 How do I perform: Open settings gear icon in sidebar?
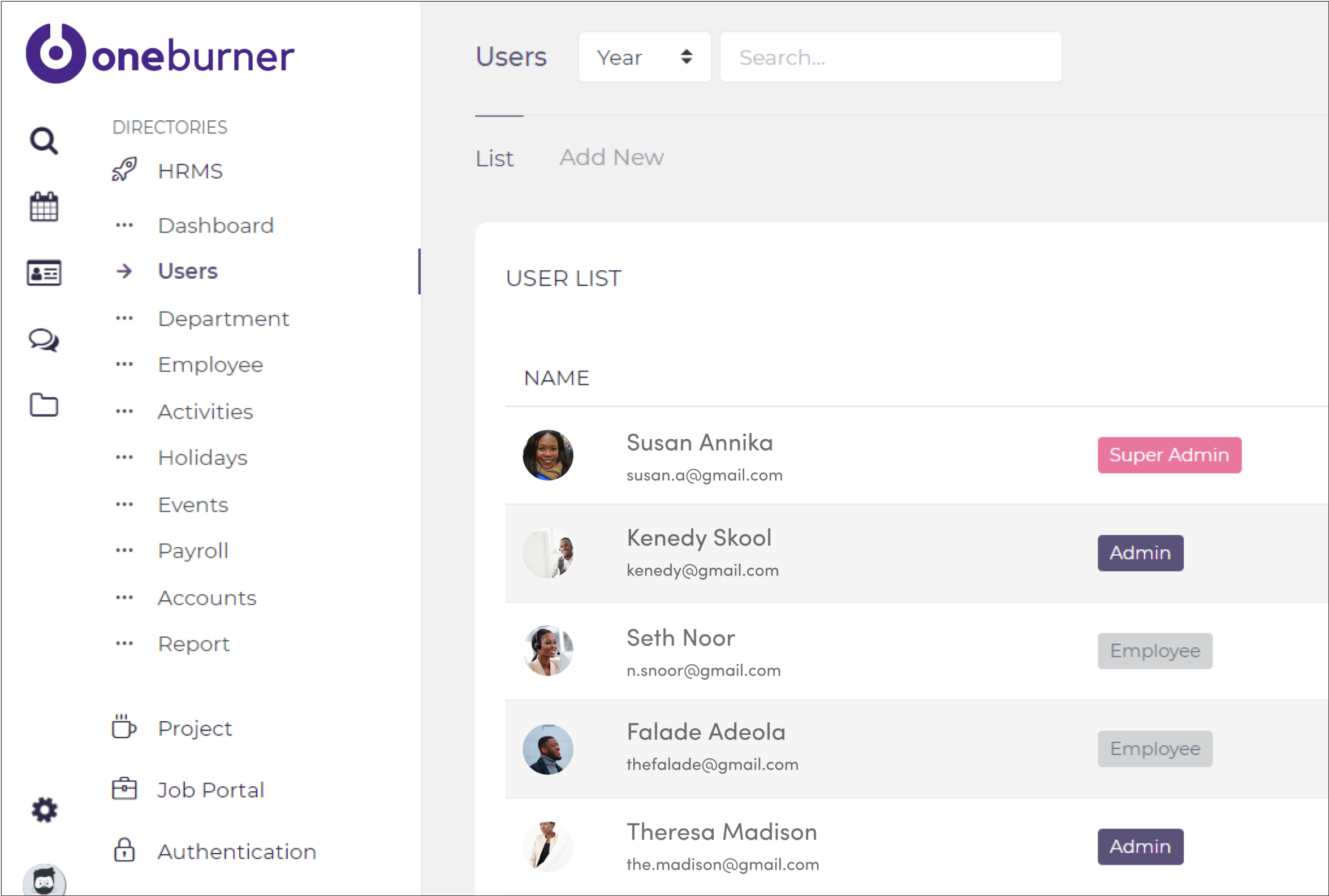(x=44, y=810)
